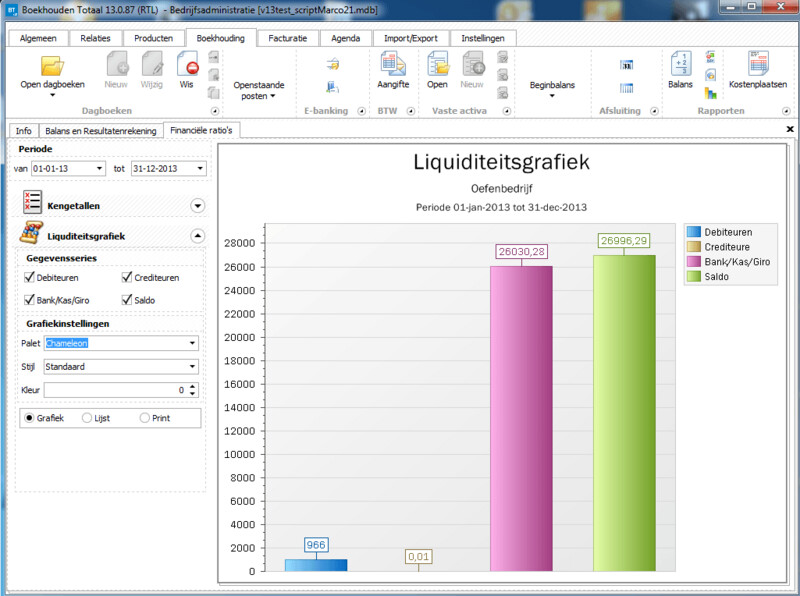800x596 pixels.
Task: Toggle the Bank/Kas/Giro checkbox
Action: point(29,300)
